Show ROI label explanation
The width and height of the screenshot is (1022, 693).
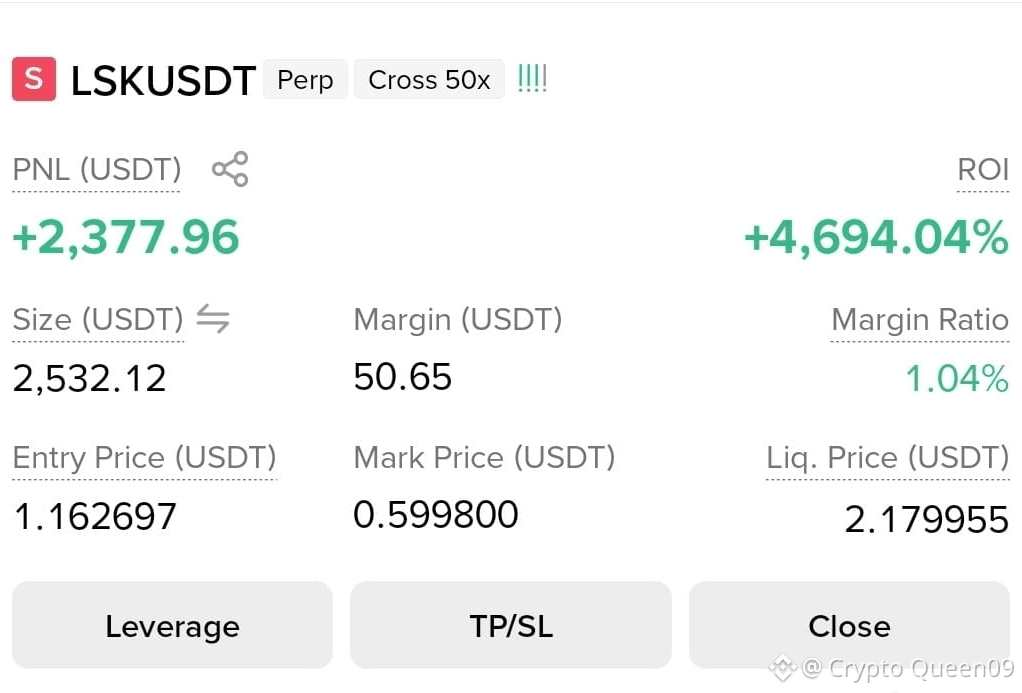coord(983,170)
